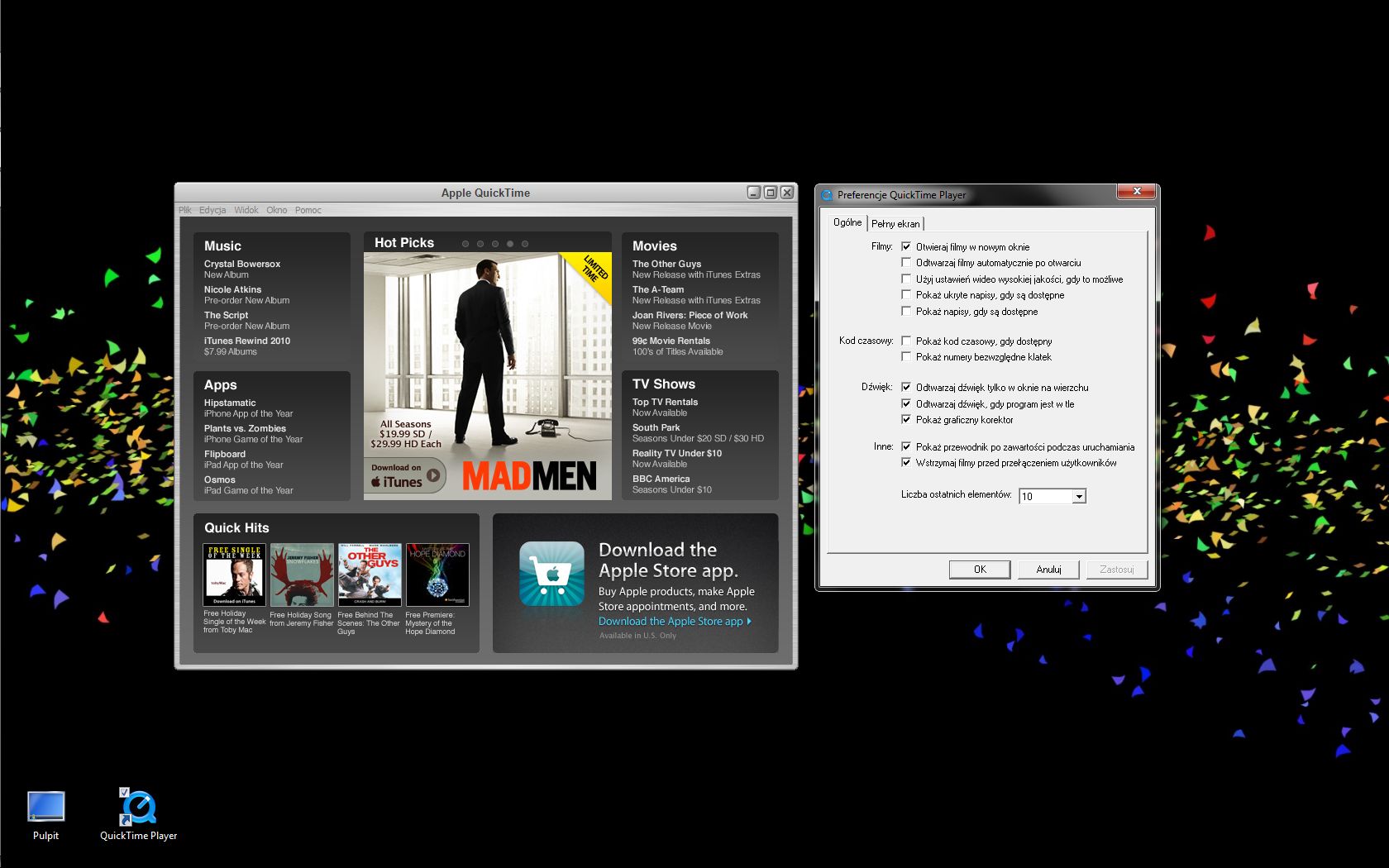Open Nicole Atkins pre-order link

click(246, 294)
